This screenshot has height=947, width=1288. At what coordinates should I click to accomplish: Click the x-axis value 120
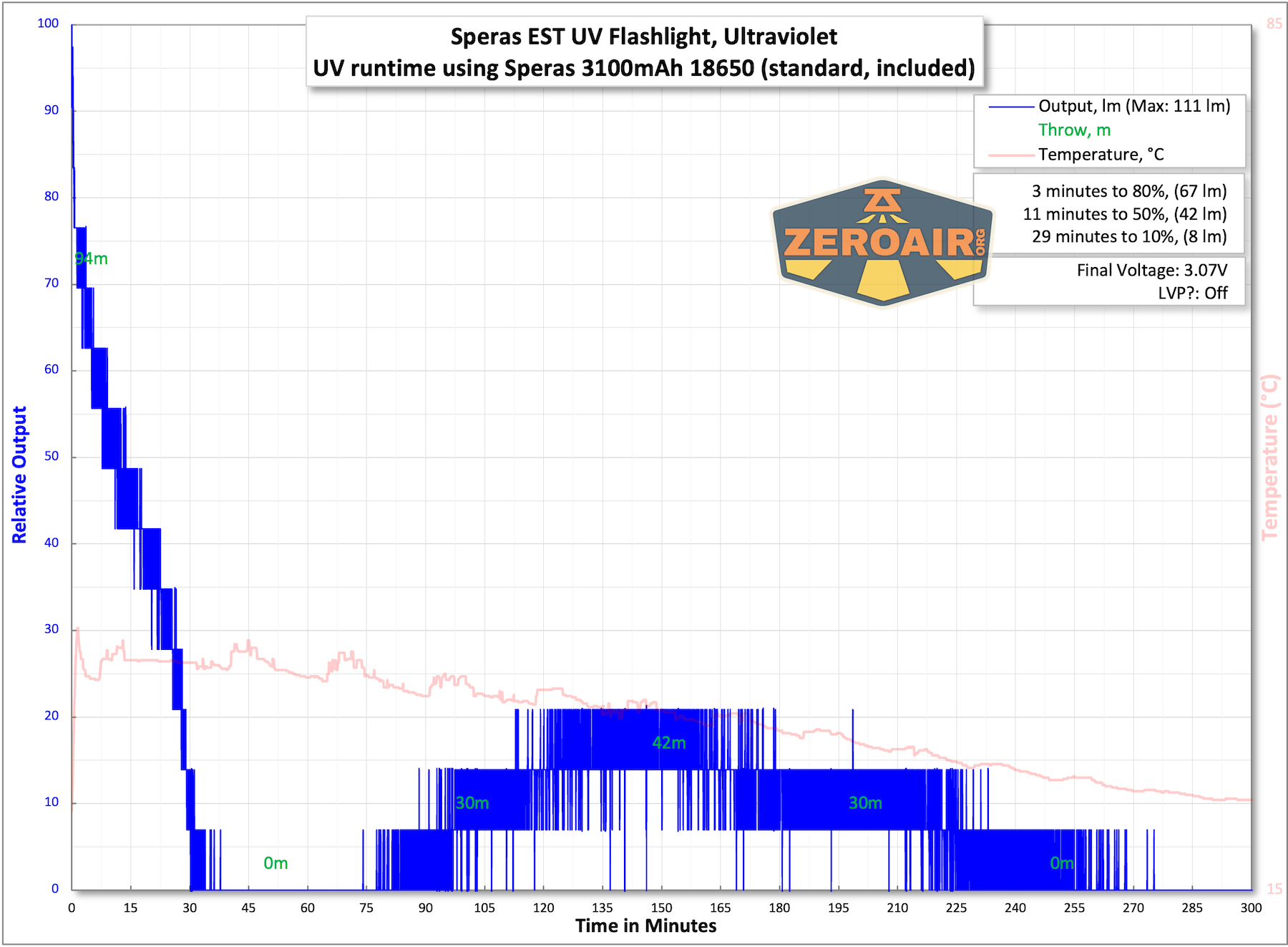click(544, 908)
